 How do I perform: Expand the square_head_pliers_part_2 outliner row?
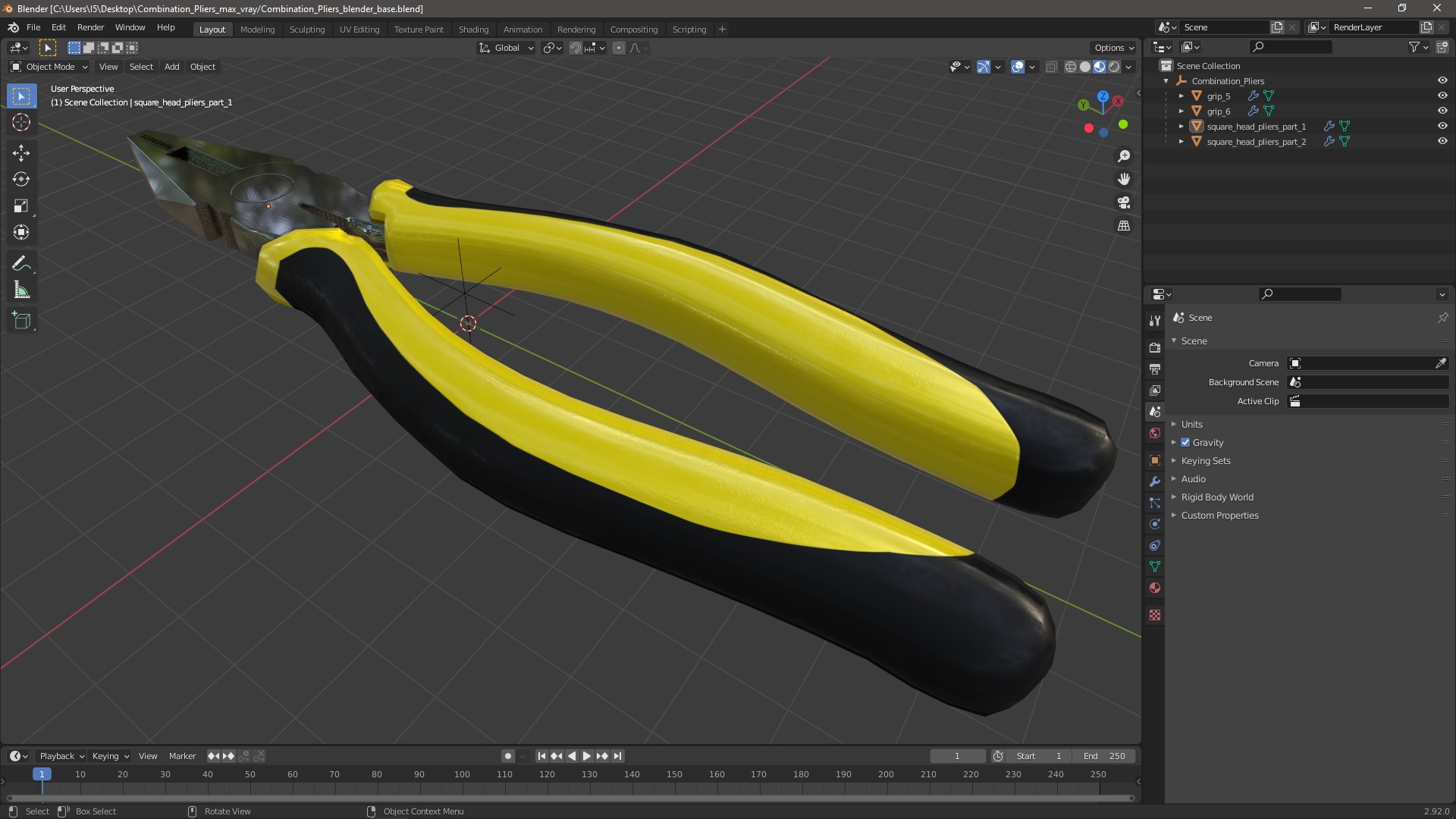pyautogui.click(x=1181, y=141)
